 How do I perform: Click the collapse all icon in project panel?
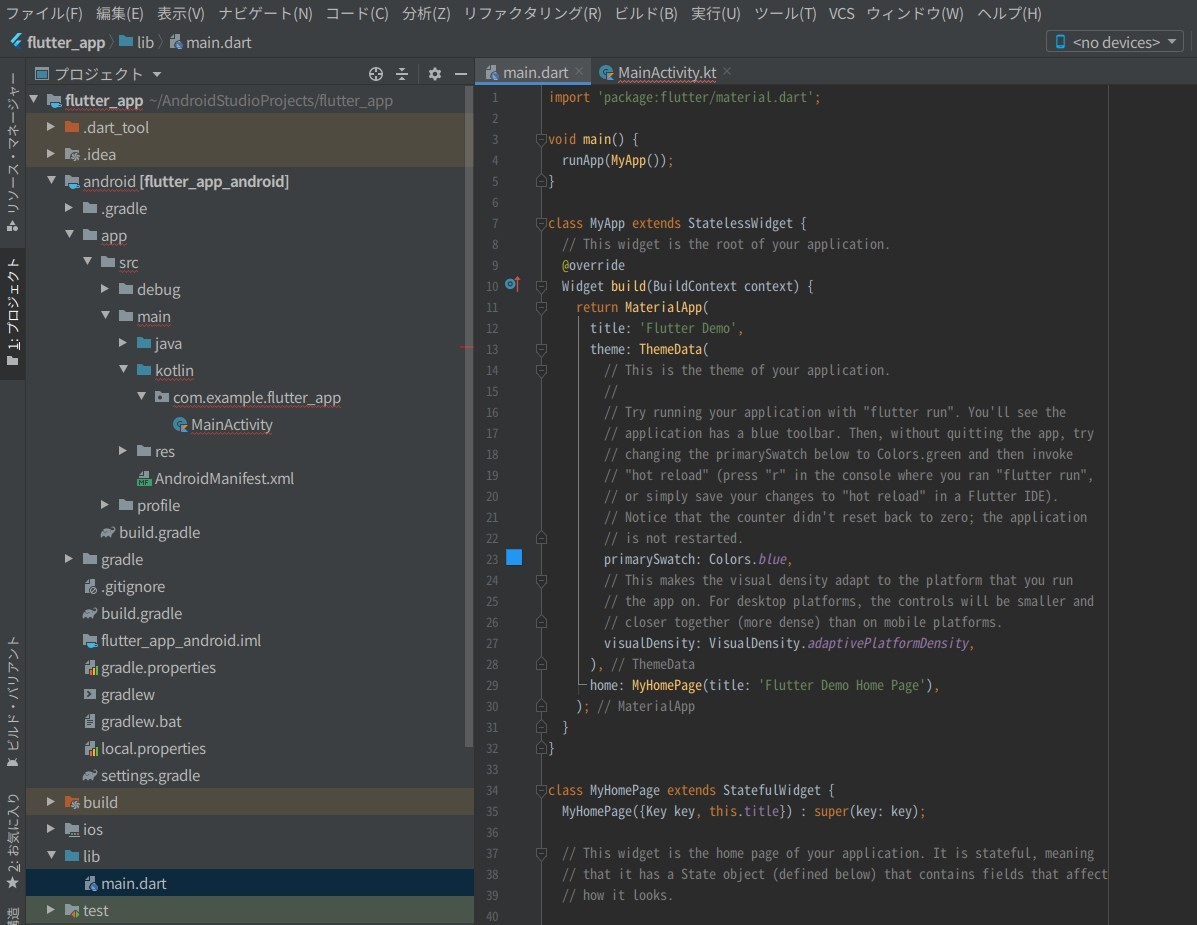402,74
